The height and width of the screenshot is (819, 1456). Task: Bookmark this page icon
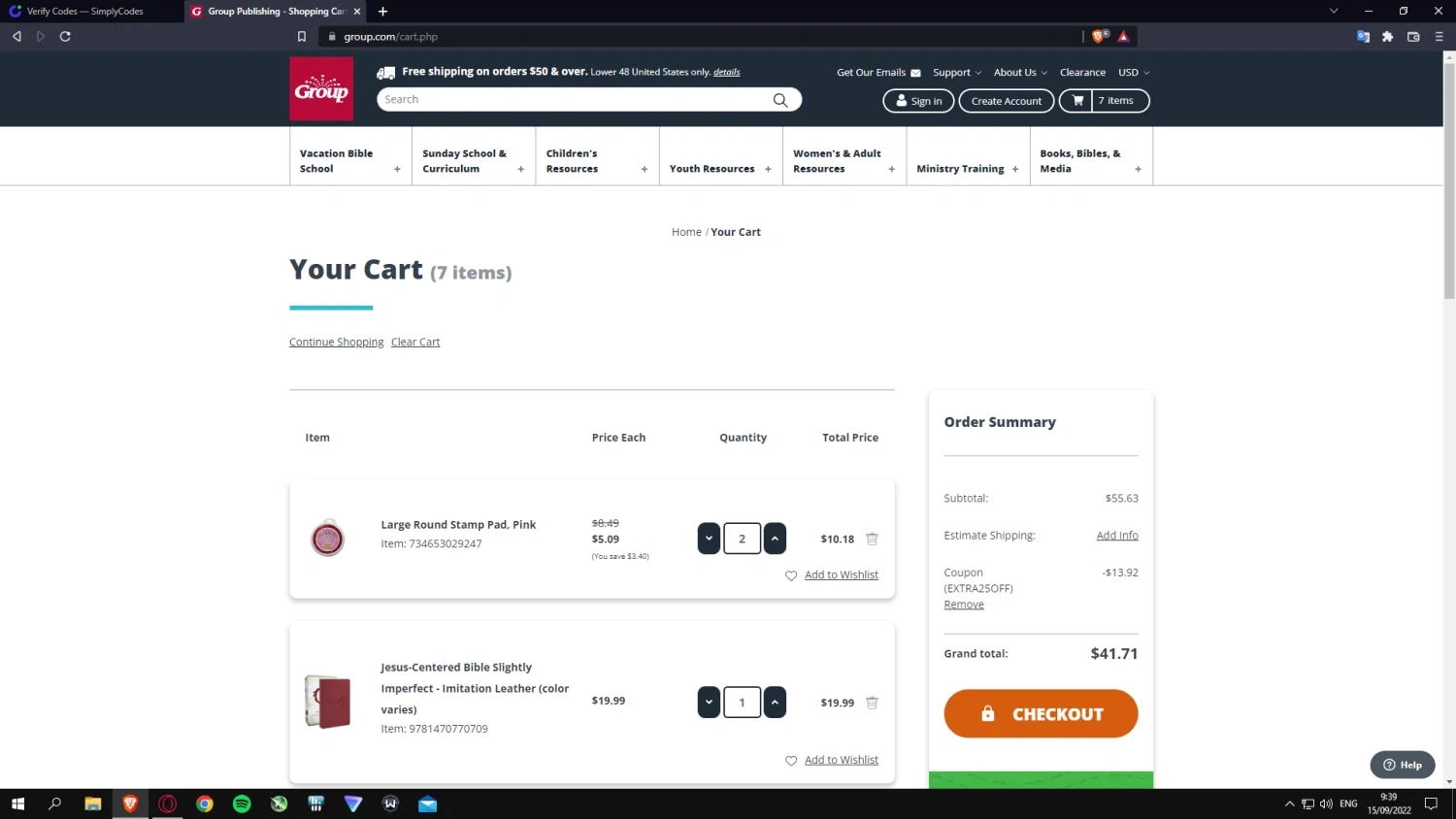[x=302, y=37]
